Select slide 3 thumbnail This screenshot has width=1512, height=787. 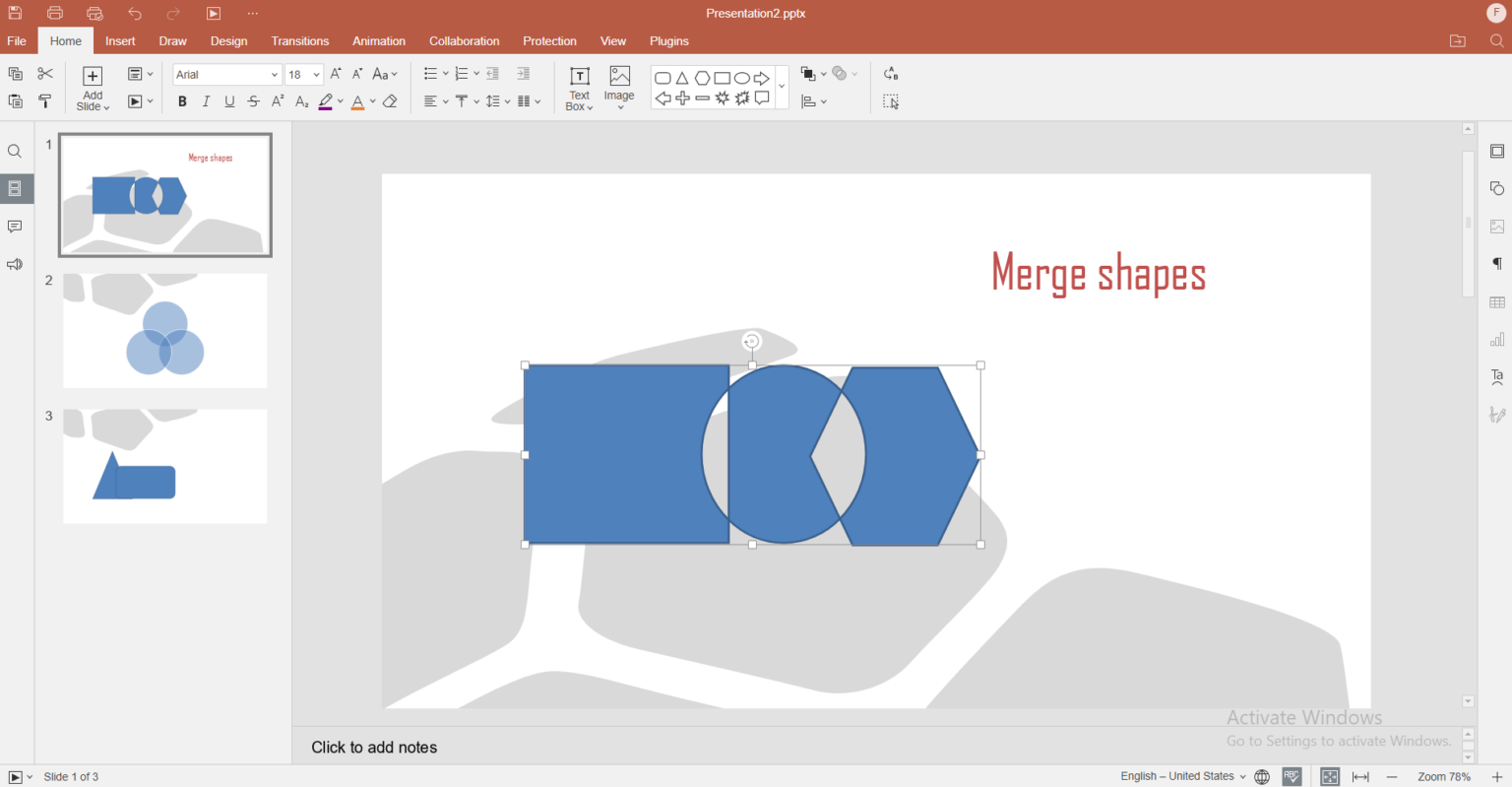point(165,467)
